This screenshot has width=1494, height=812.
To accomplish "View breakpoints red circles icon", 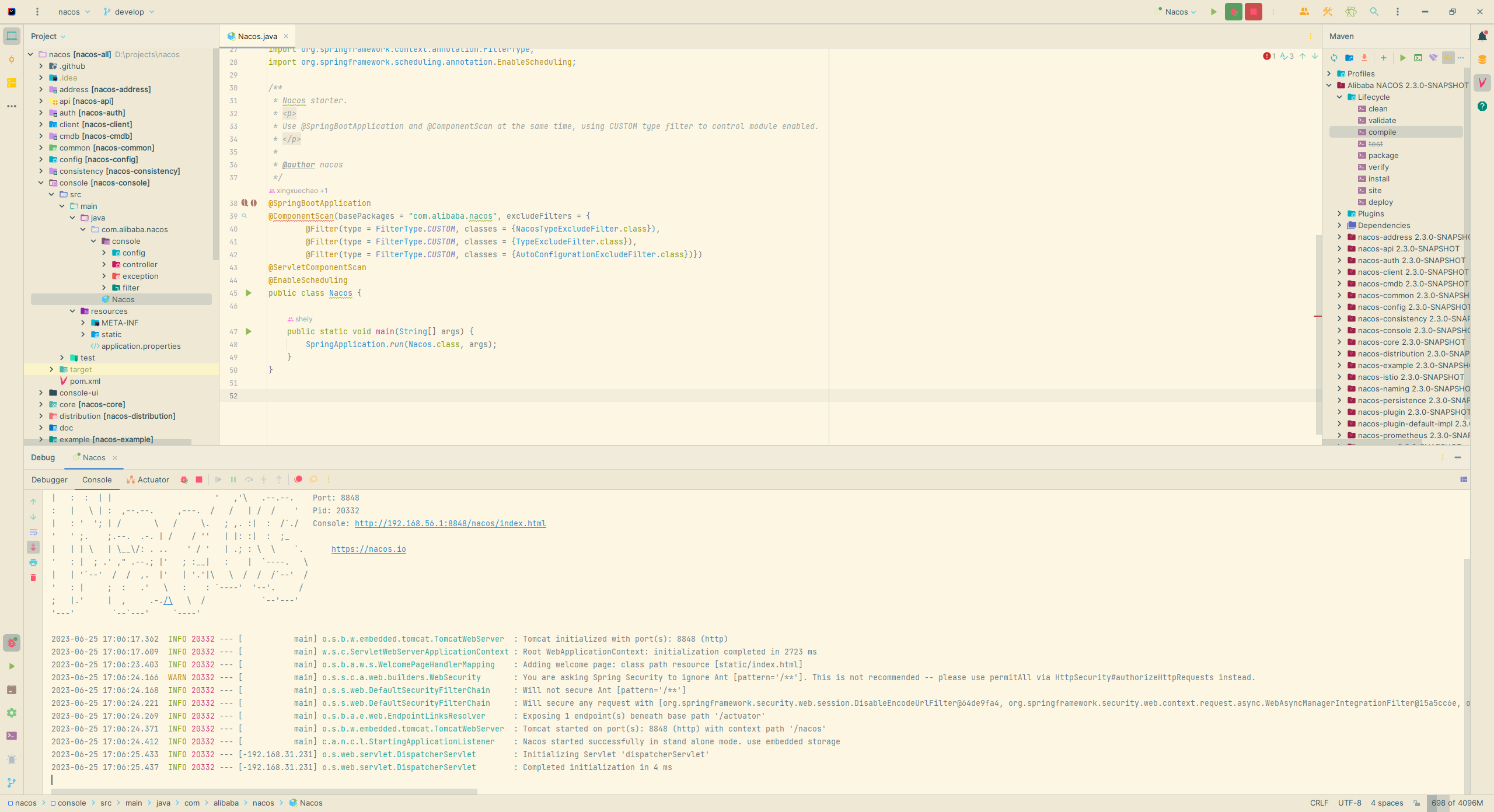I will [298, 480].
